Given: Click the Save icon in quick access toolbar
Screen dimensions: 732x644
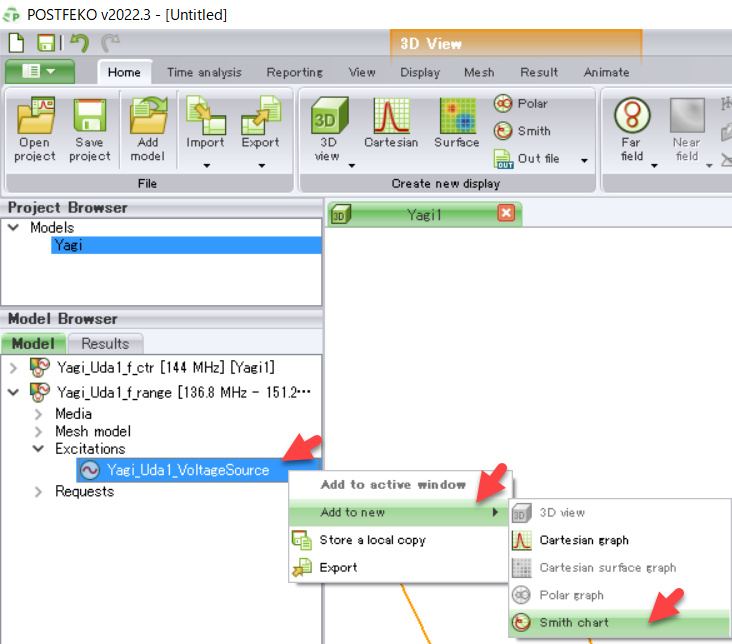Looking at the screenshot, I should pos(46,43).
